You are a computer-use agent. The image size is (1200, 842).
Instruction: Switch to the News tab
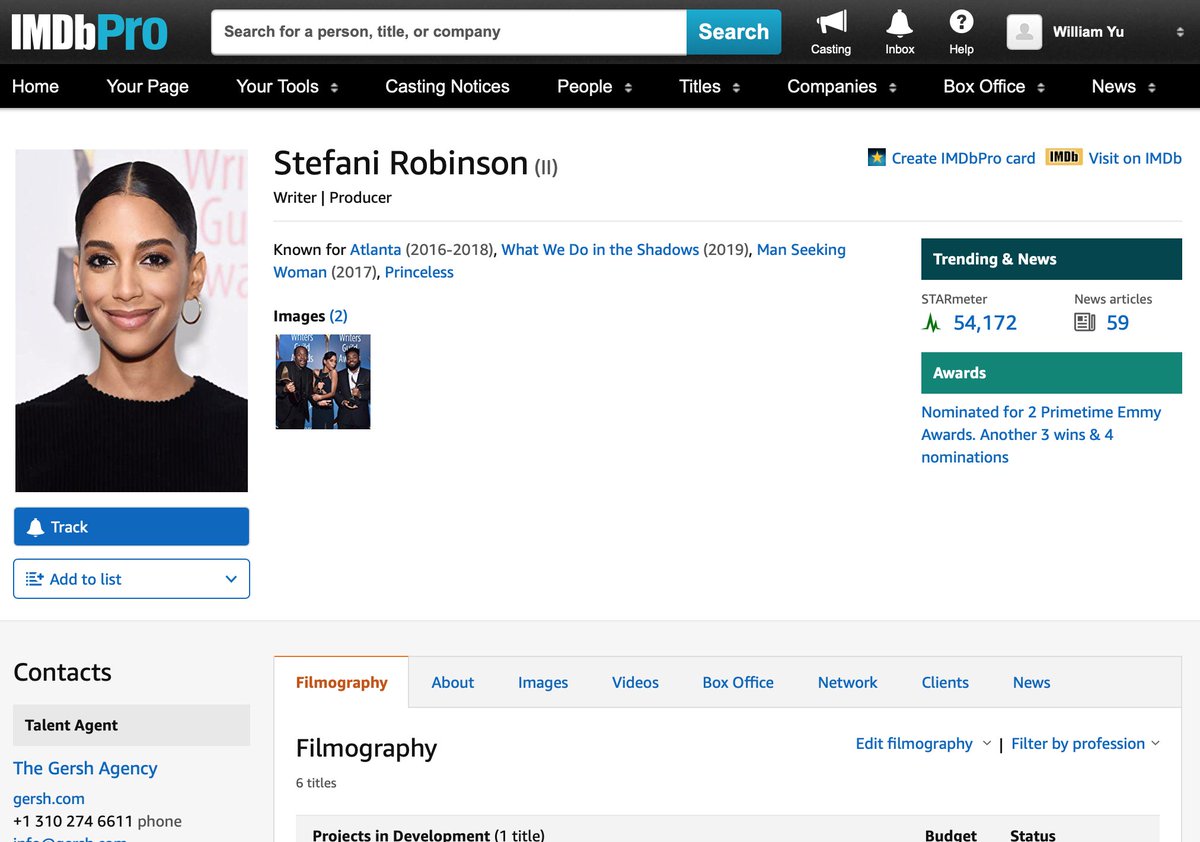pos(1031,682)
